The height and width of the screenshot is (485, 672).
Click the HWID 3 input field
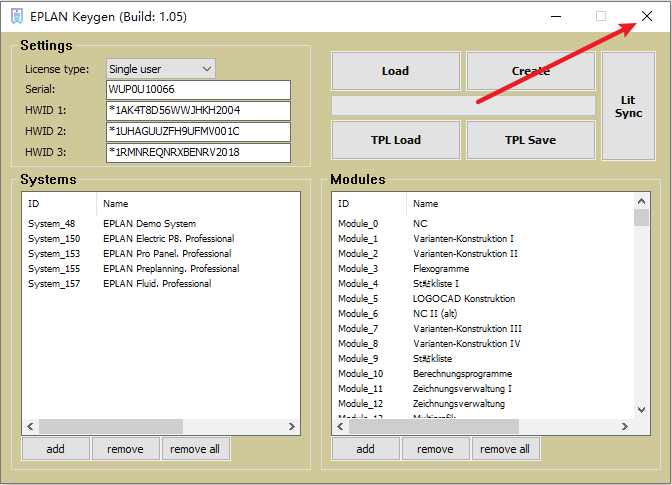click(x=198, y=153)
